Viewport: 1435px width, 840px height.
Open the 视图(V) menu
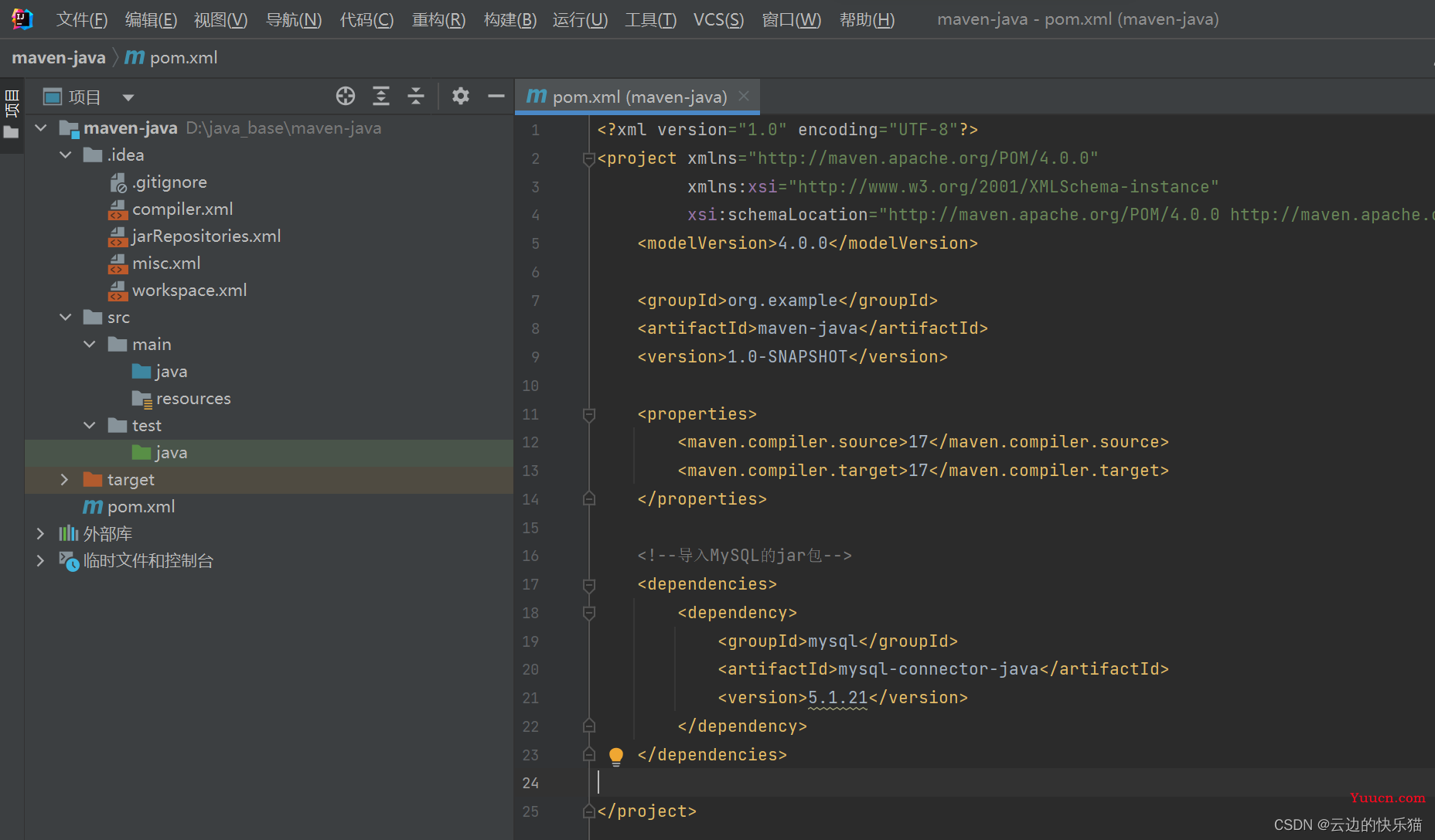[220, 19]
